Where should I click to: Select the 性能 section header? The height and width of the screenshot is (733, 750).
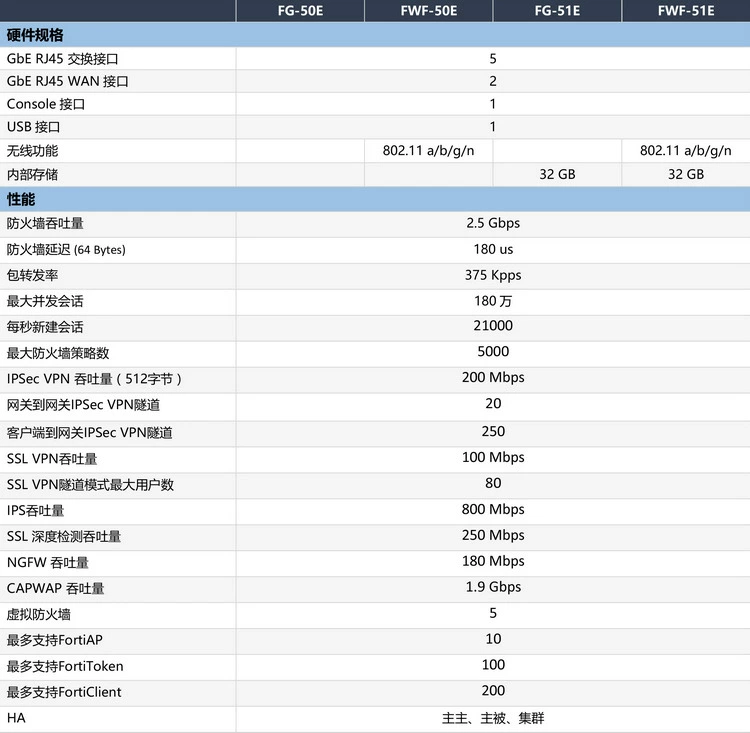pyautogui.click(x=21, y=200)
